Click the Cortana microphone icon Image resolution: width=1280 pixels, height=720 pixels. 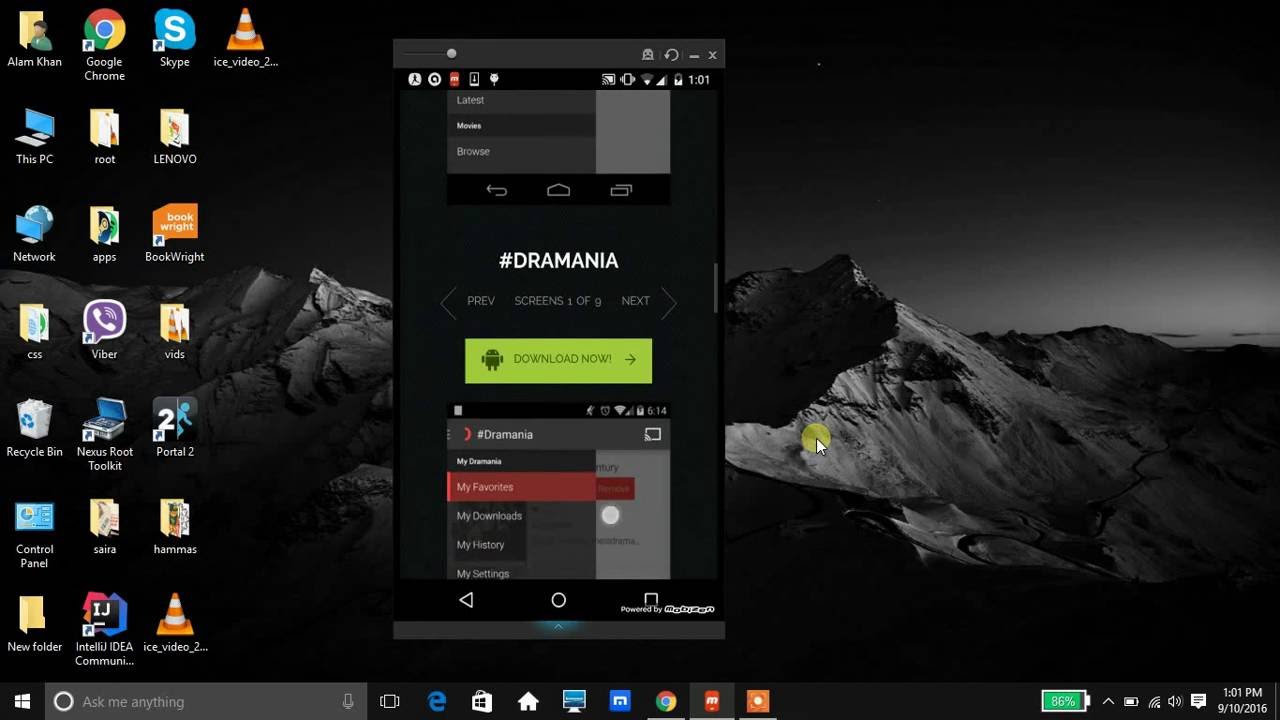click(x=348, y=701)
